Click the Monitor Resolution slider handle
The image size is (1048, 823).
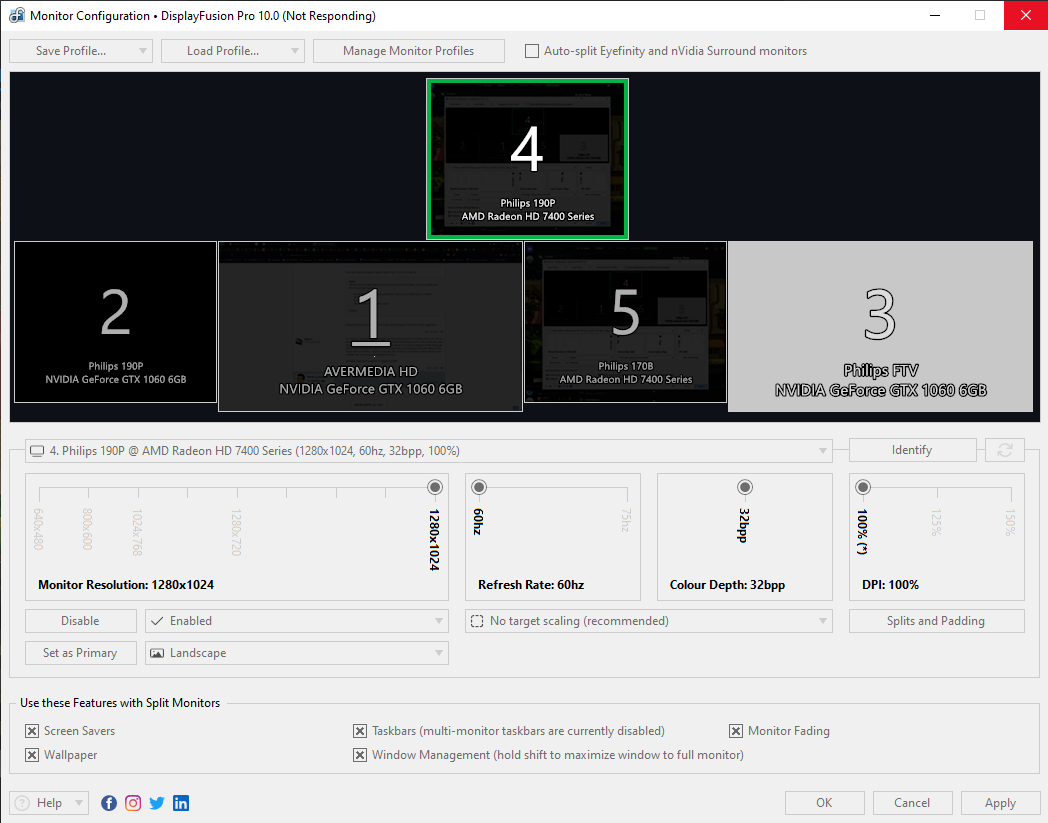click(x=434, y=487)
